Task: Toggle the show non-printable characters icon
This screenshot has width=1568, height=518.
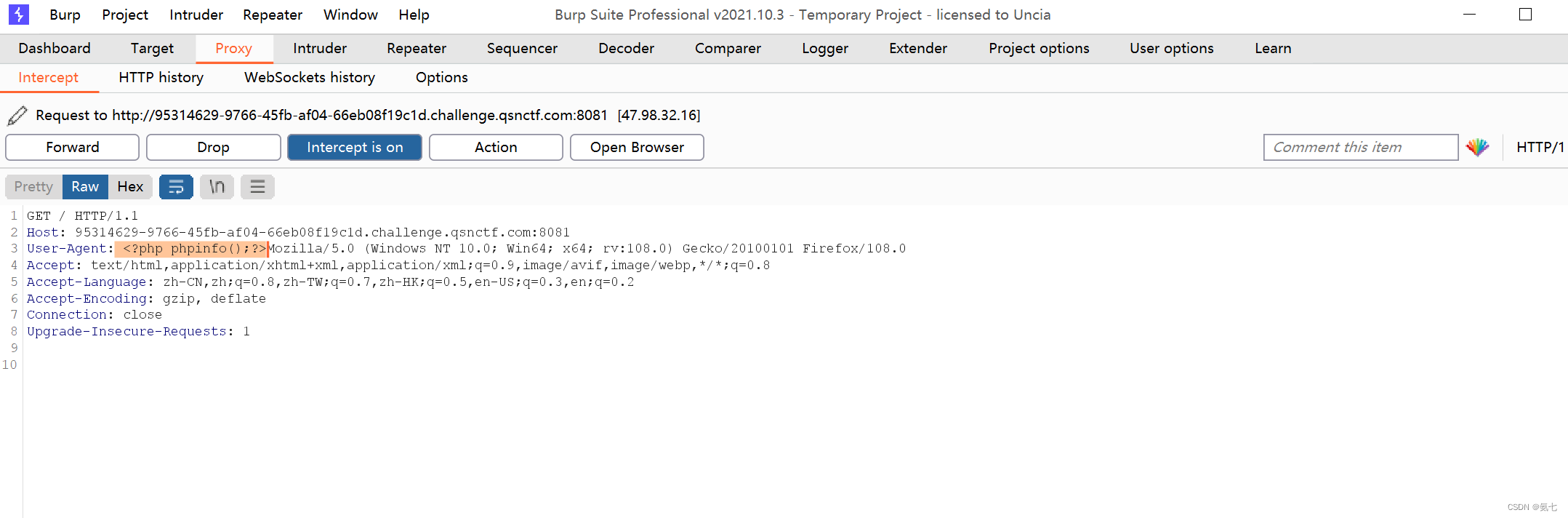Action: [x=217, y=187]
